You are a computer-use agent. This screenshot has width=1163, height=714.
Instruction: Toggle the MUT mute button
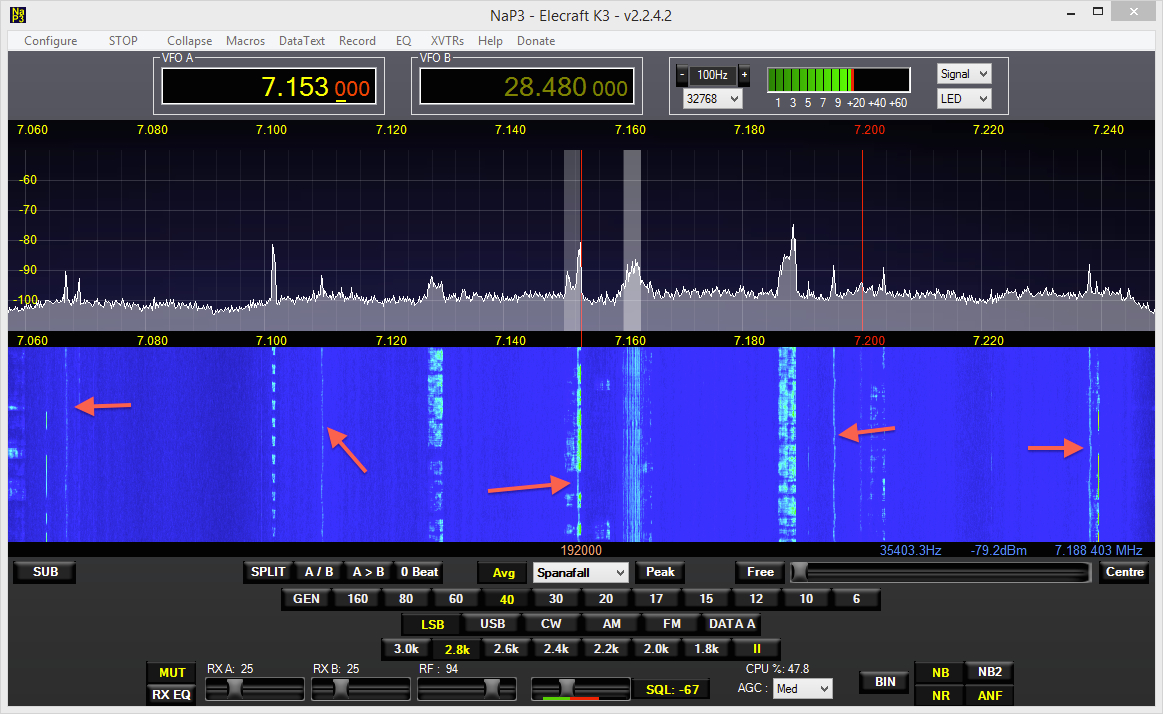tap(172, 673)
